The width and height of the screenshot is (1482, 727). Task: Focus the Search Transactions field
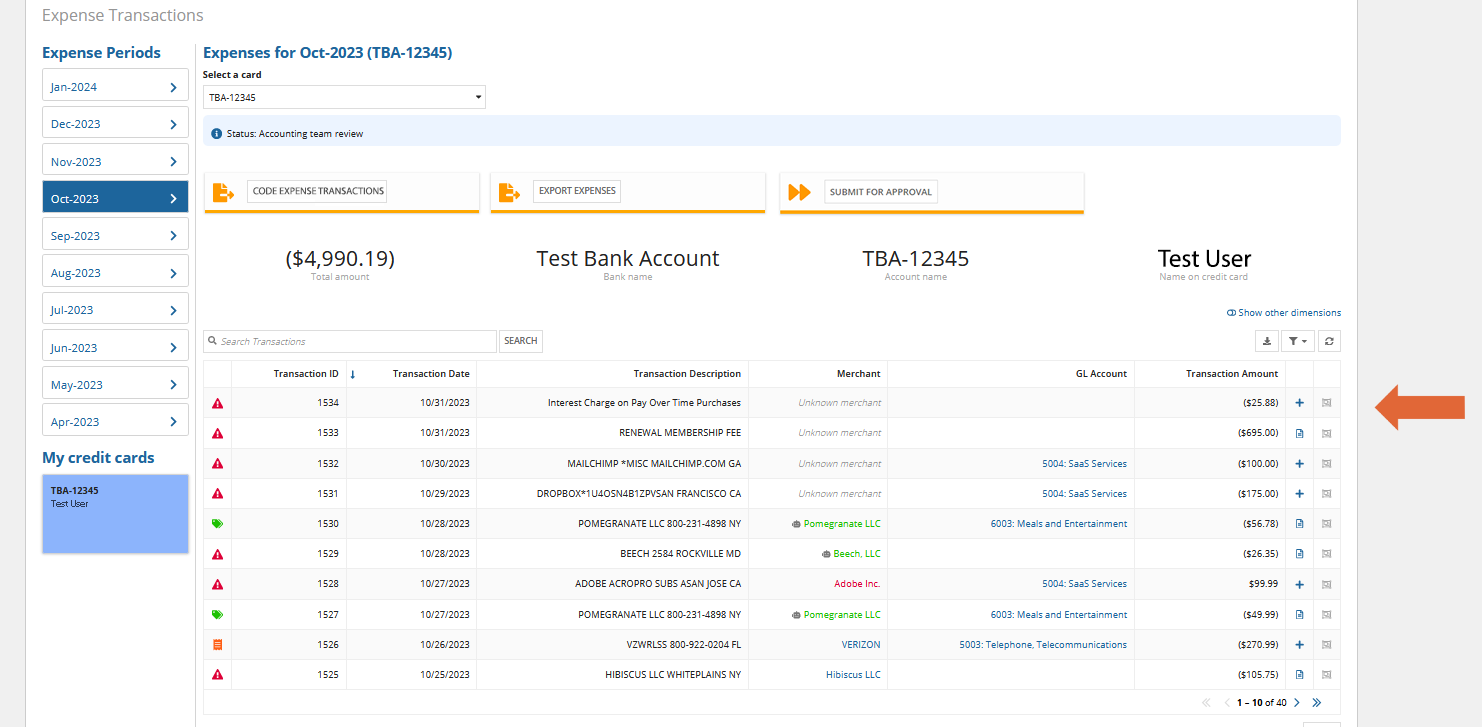point(350,341)
